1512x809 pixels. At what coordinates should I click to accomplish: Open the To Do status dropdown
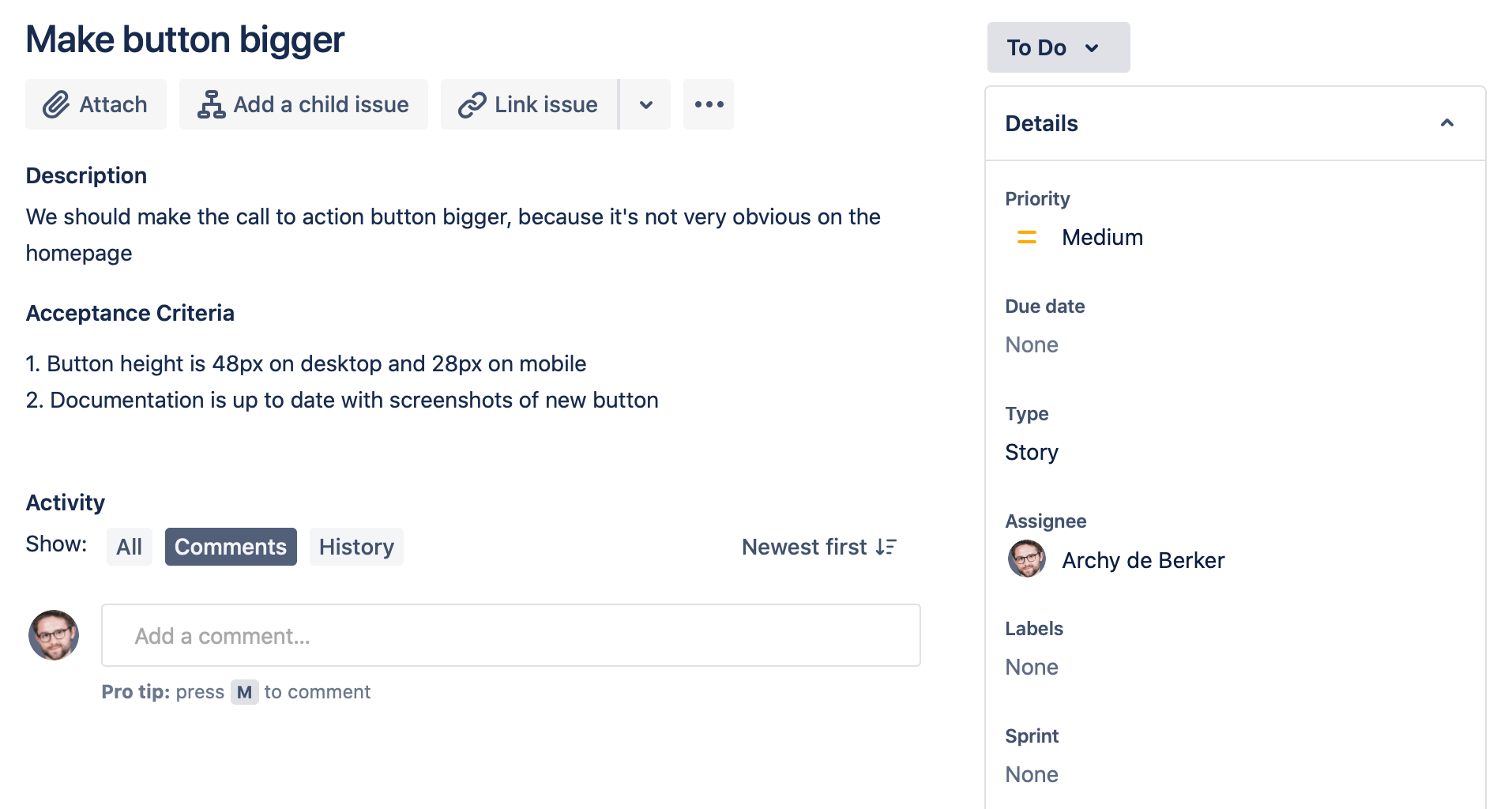(x=1058, y=47)
